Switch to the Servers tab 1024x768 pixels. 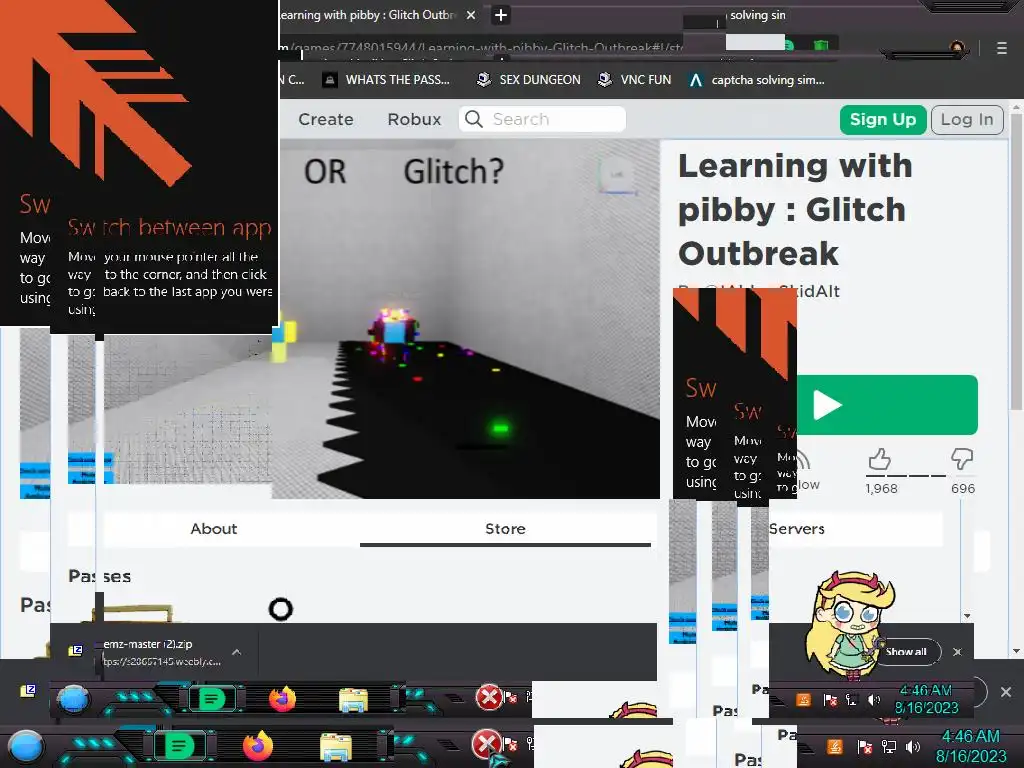pyautogui.click(x=797, y=529)
